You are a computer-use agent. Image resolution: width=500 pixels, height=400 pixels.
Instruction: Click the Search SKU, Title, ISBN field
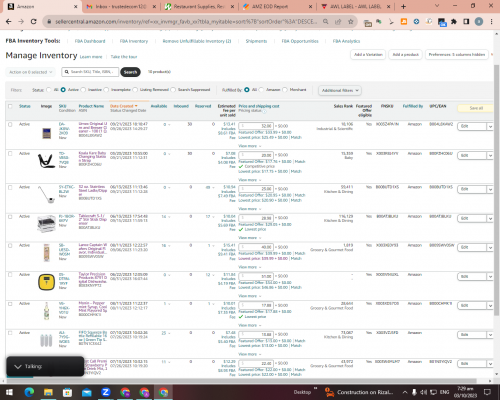tap(90, 72)
